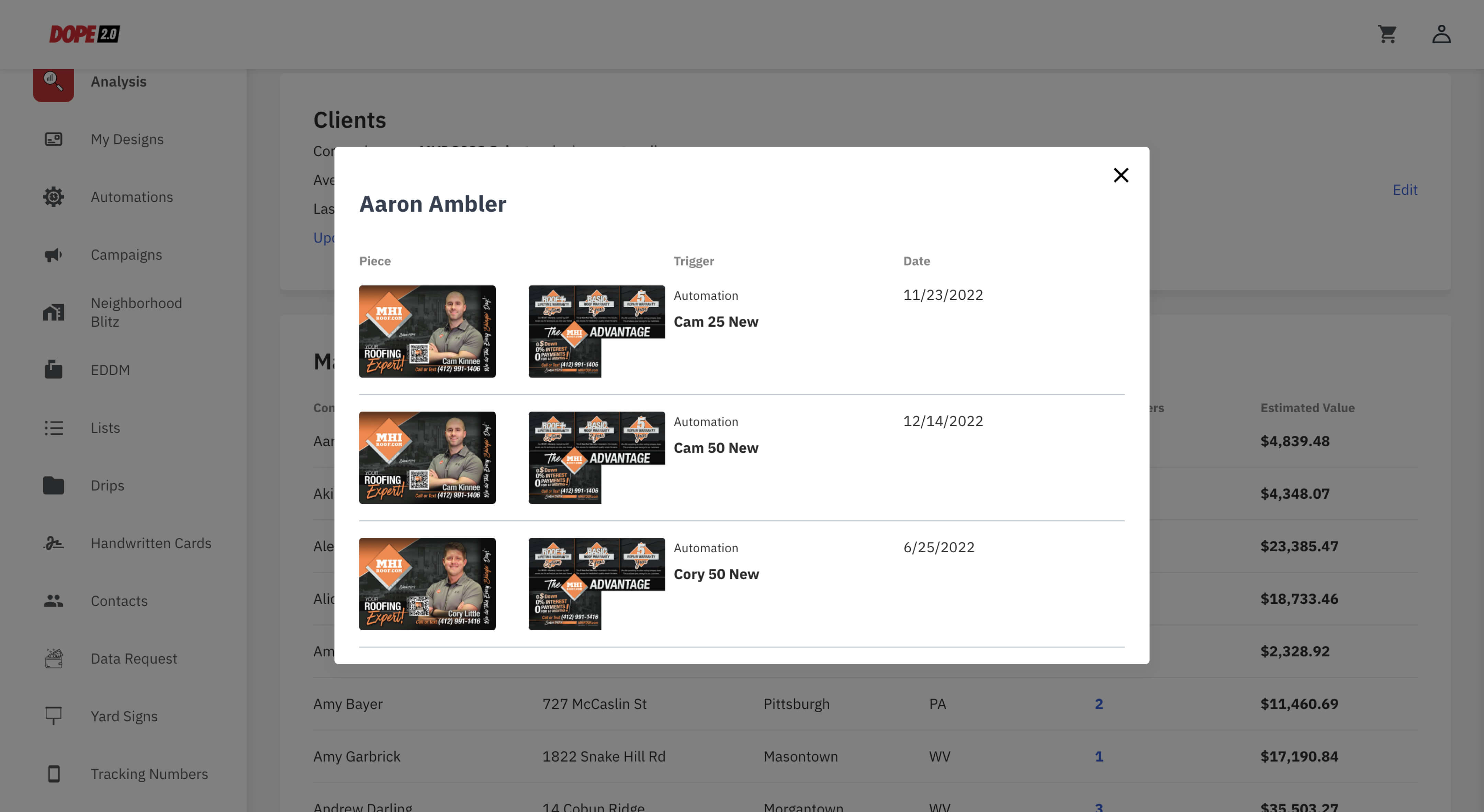1484x812 pixels.
Task: Open the back postcard thumbnail for Cam 50 New
Action: pos(596,458)
